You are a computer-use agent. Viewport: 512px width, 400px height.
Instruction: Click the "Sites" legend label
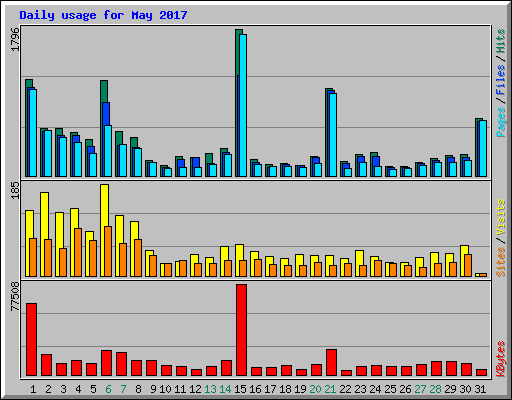[x=500, y=262]
